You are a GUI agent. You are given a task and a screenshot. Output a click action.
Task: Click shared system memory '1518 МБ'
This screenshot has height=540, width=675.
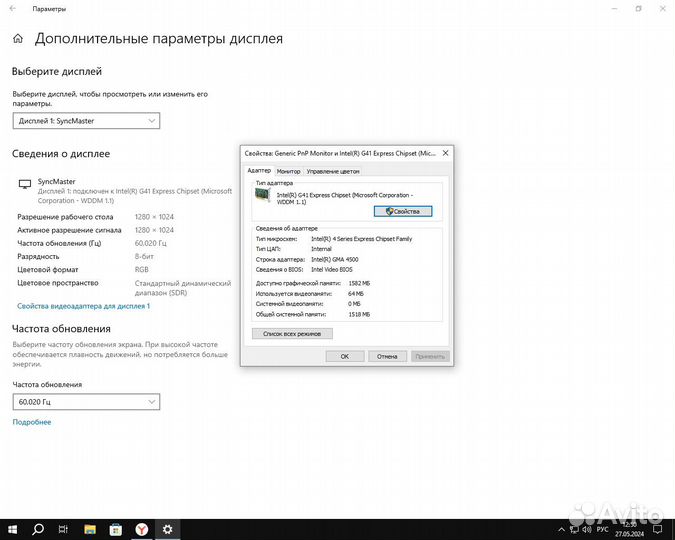(x=359, y=314)
